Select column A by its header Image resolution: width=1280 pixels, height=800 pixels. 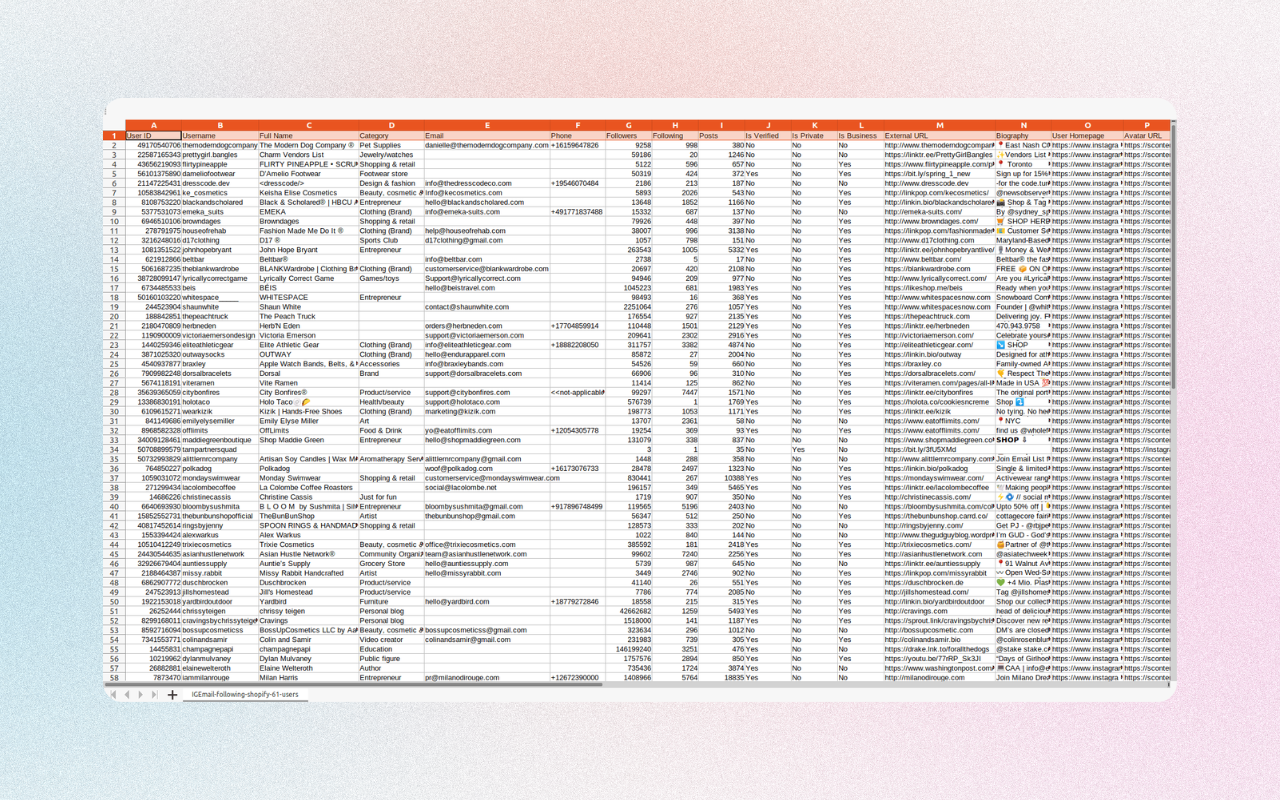point(153,126)
